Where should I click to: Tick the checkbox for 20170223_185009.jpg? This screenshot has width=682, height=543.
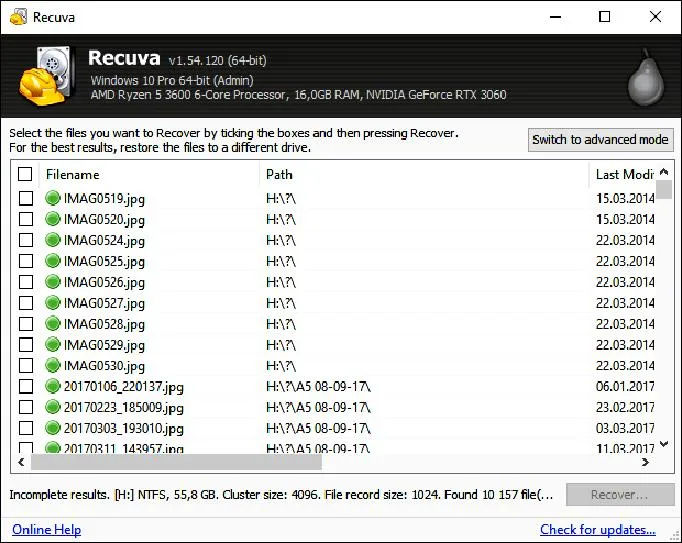pos(26,407)
